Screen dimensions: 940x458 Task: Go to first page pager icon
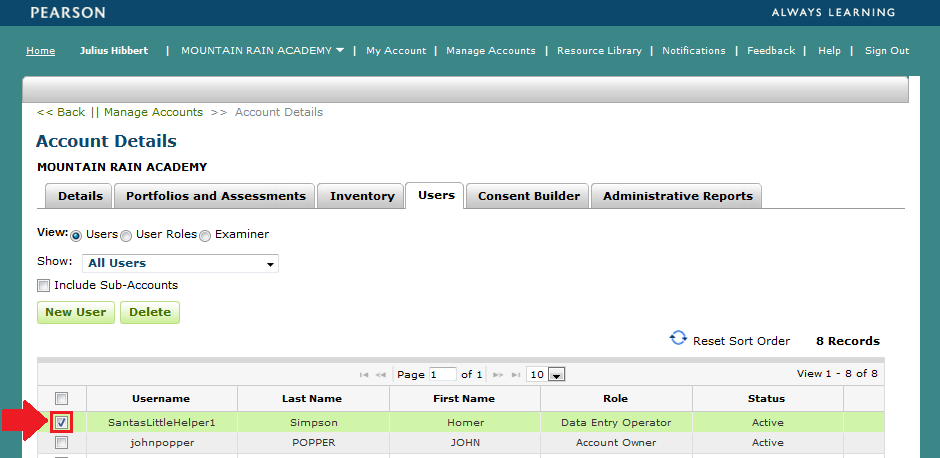[x=363, y=375]
